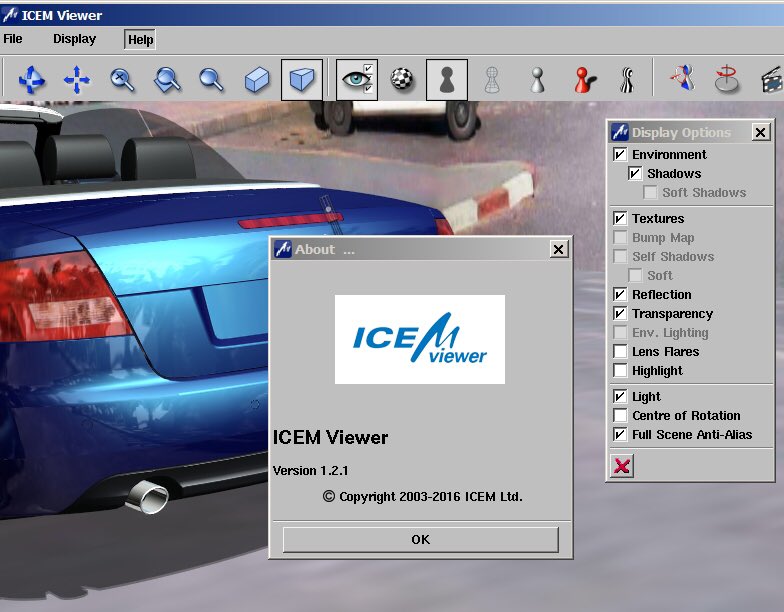Image resolution: width=784 pixels, height=612 pixels.
Task: Click the clapperboard animation icon
Action: click(772, 80)
